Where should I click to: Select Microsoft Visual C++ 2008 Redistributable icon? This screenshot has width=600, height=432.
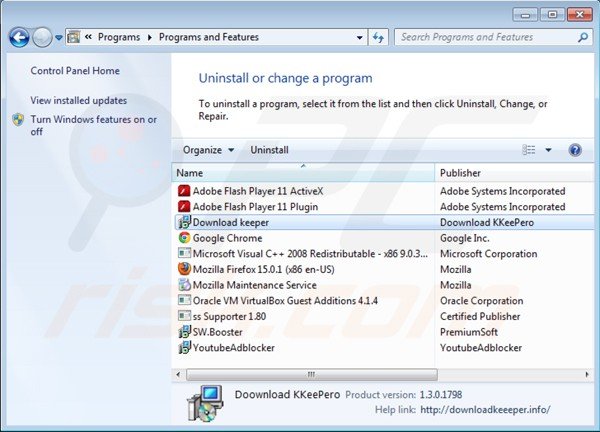coord(184,253)
